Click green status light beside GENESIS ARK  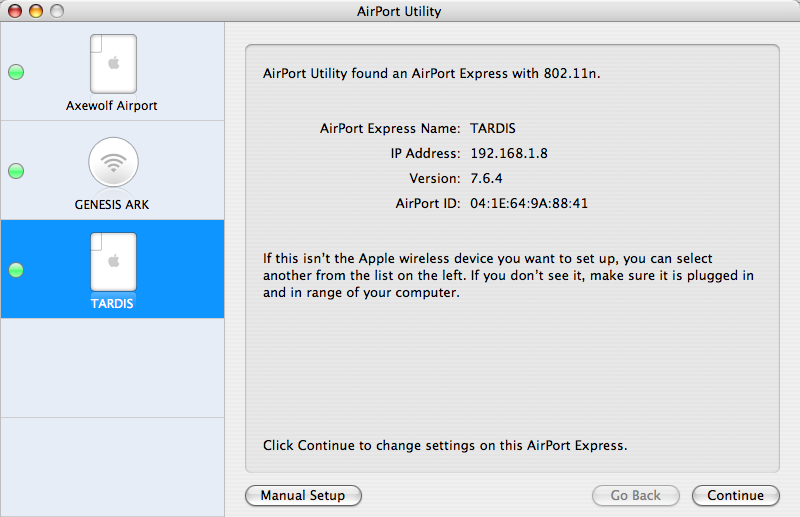[x=16, y=171]
